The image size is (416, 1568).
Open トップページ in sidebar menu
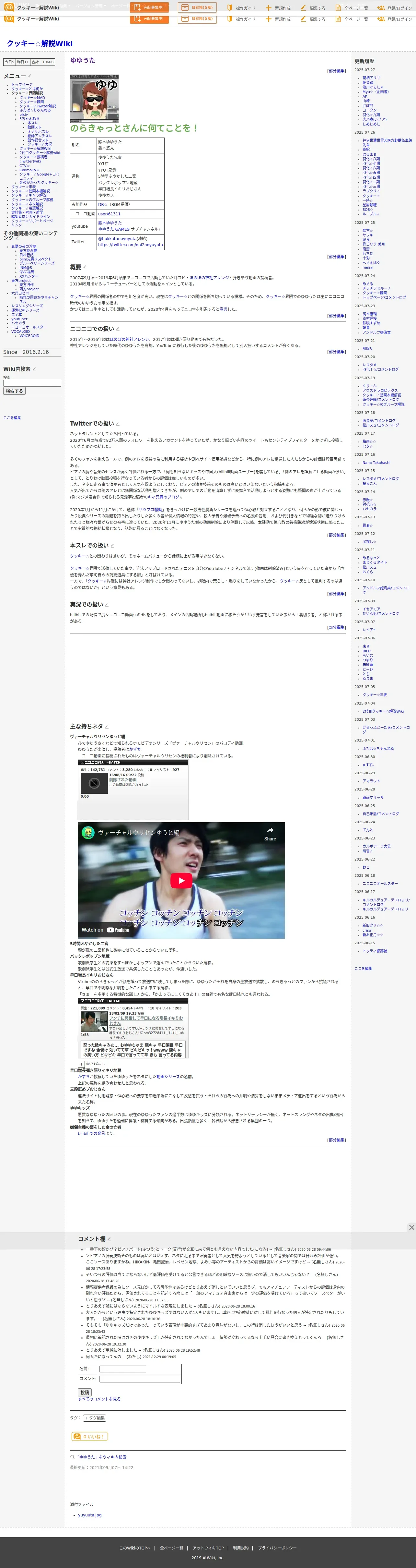[x=22, y=85]
